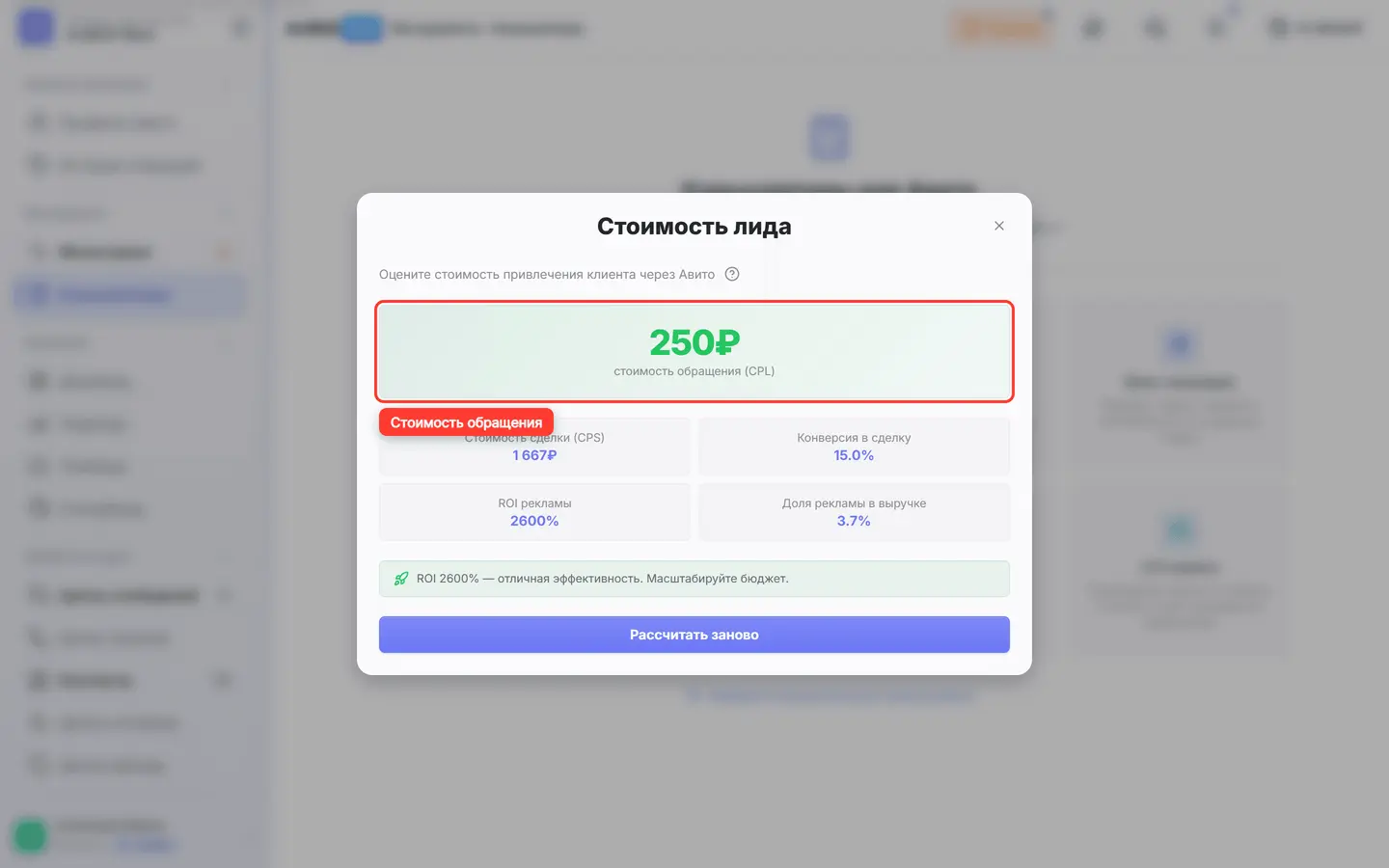Click the стоимость обращения (CPL) caption

point(694,371)
